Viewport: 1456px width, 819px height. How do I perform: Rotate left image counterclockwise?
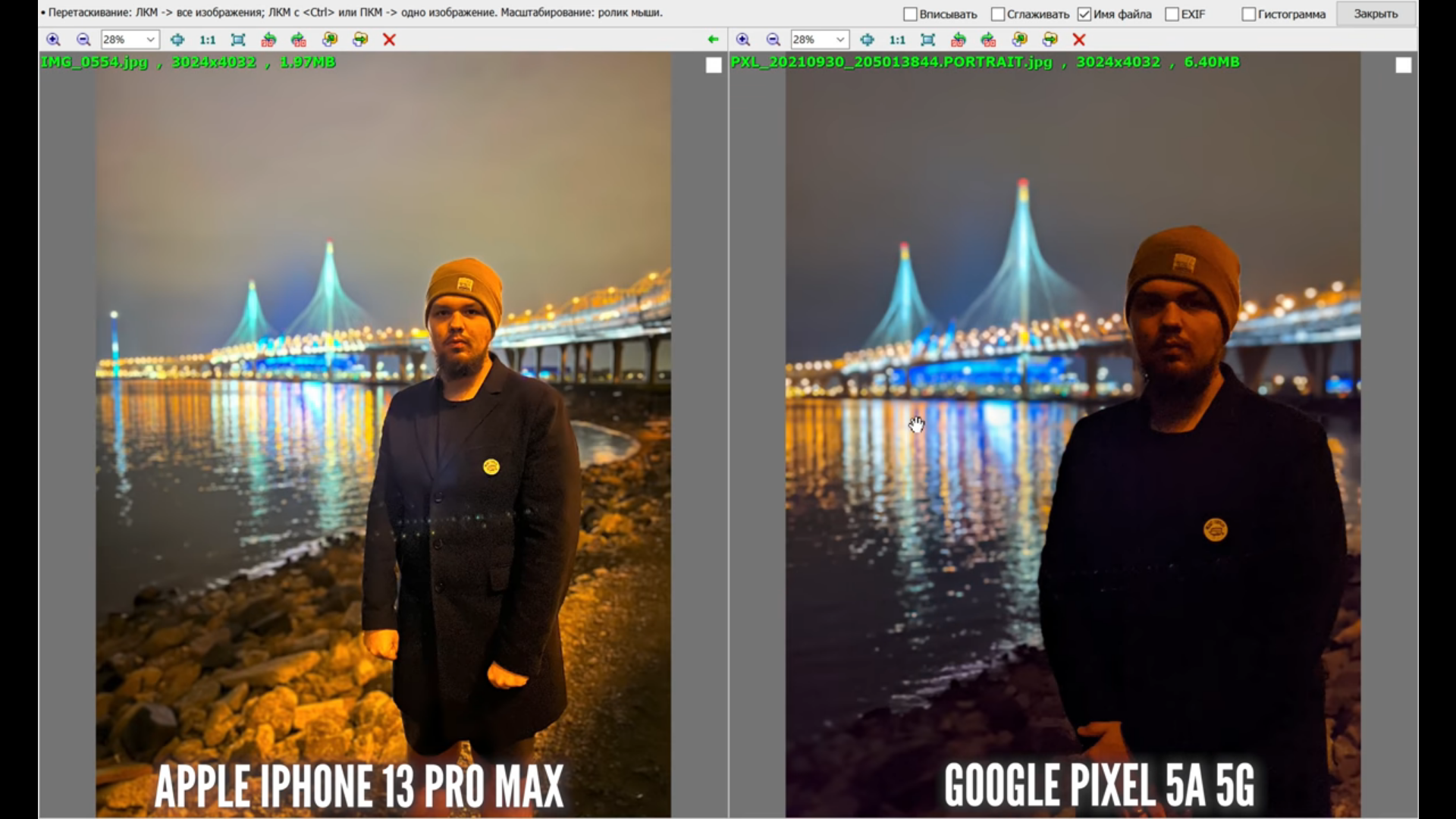click(x=268, y=39)
